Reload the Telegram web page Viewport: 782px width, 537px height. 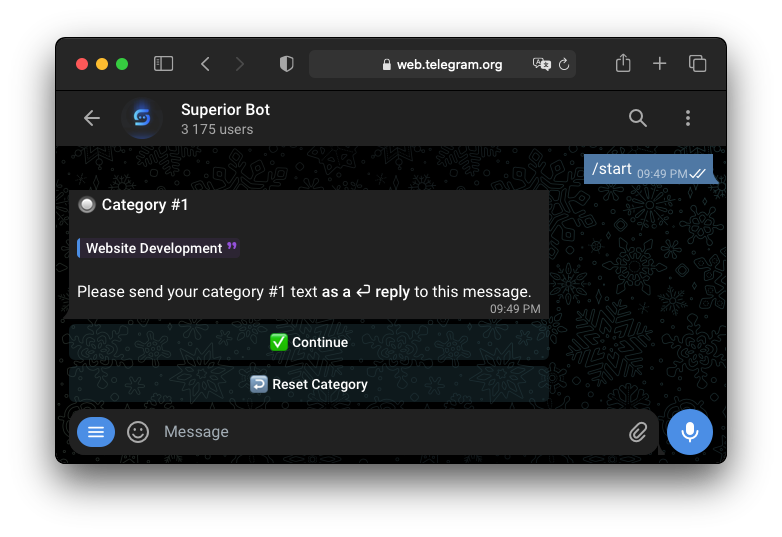[x=564, y=64]
